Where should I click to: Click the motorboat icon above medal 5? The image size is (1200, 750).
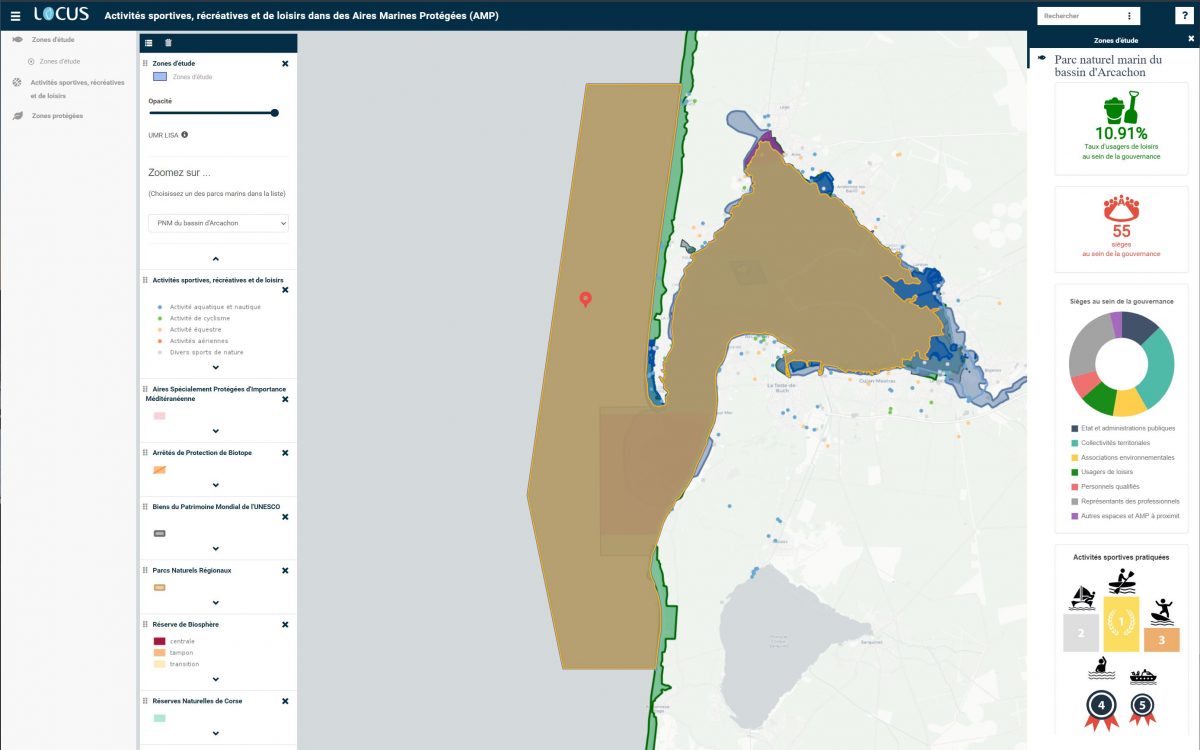(x=1142, y=677)
